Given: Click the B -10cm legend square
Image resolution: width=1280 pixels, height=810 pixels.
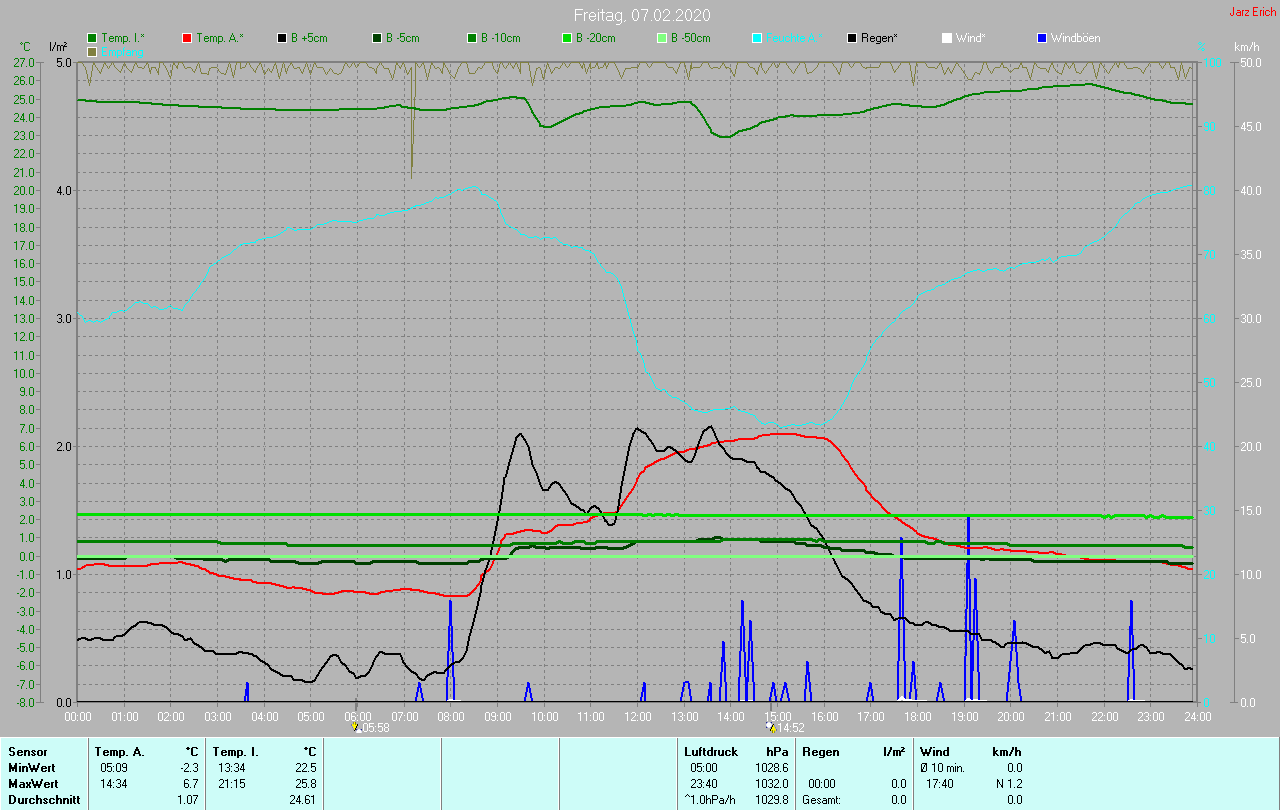Looking at the screenshot, I should 472,38.
